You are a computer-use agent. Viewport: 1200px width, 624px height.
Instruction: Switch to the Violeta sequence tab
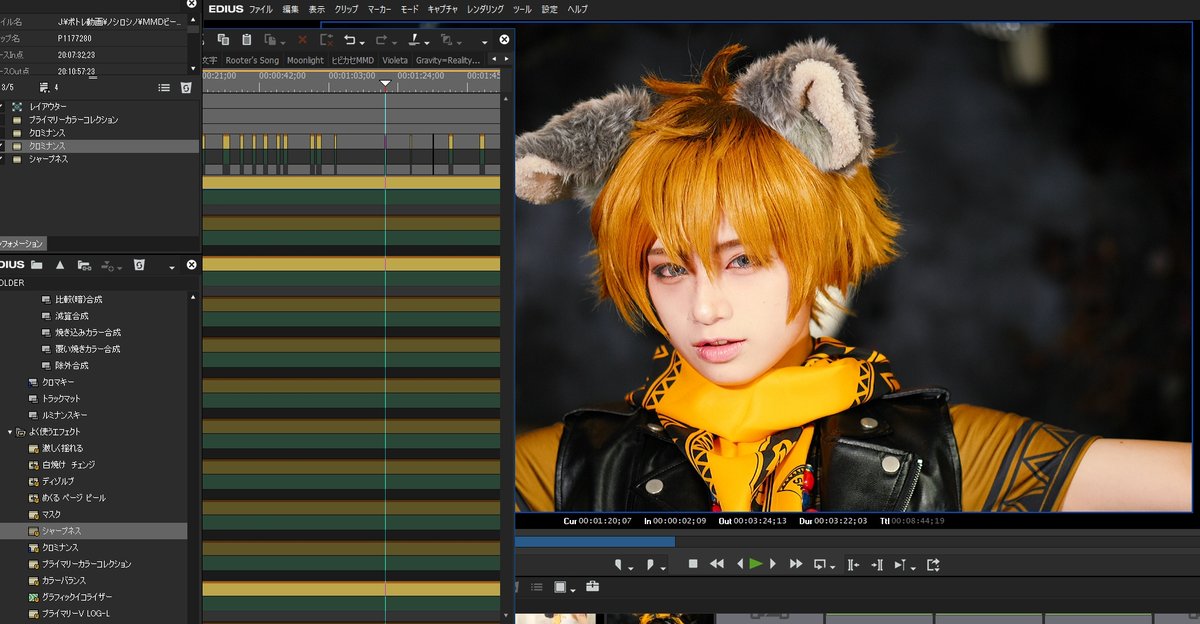coord(395,60)
